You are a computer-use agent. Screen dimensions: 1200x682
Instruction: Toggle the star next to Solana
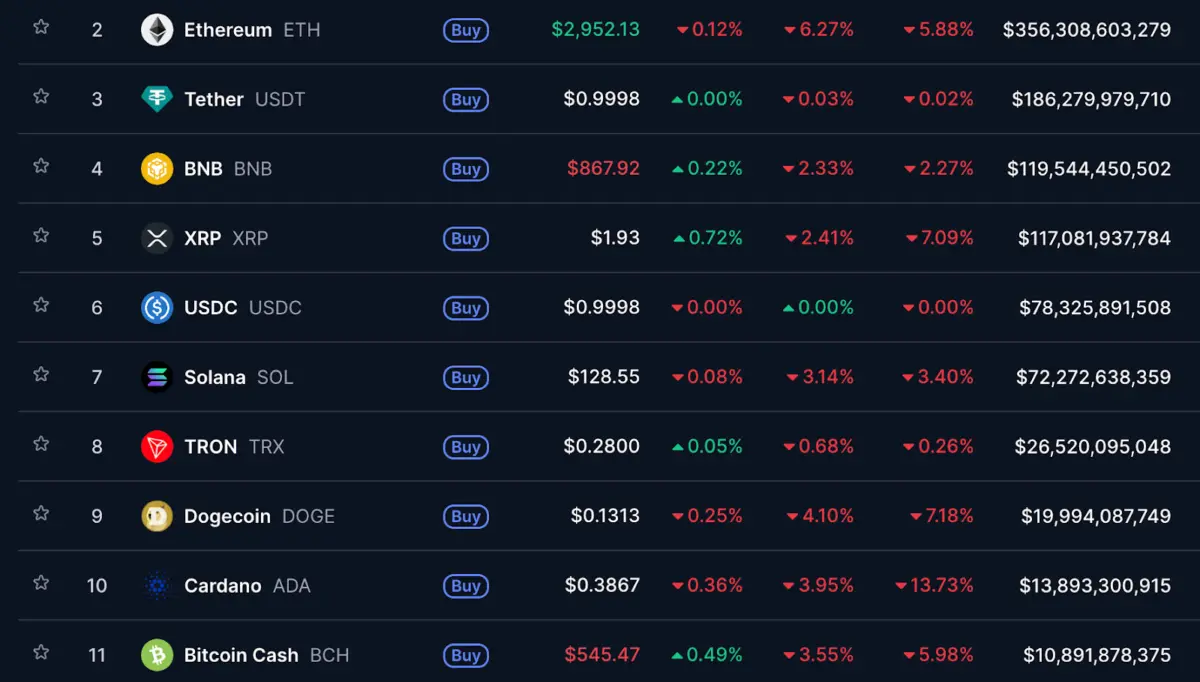point(40,377)
